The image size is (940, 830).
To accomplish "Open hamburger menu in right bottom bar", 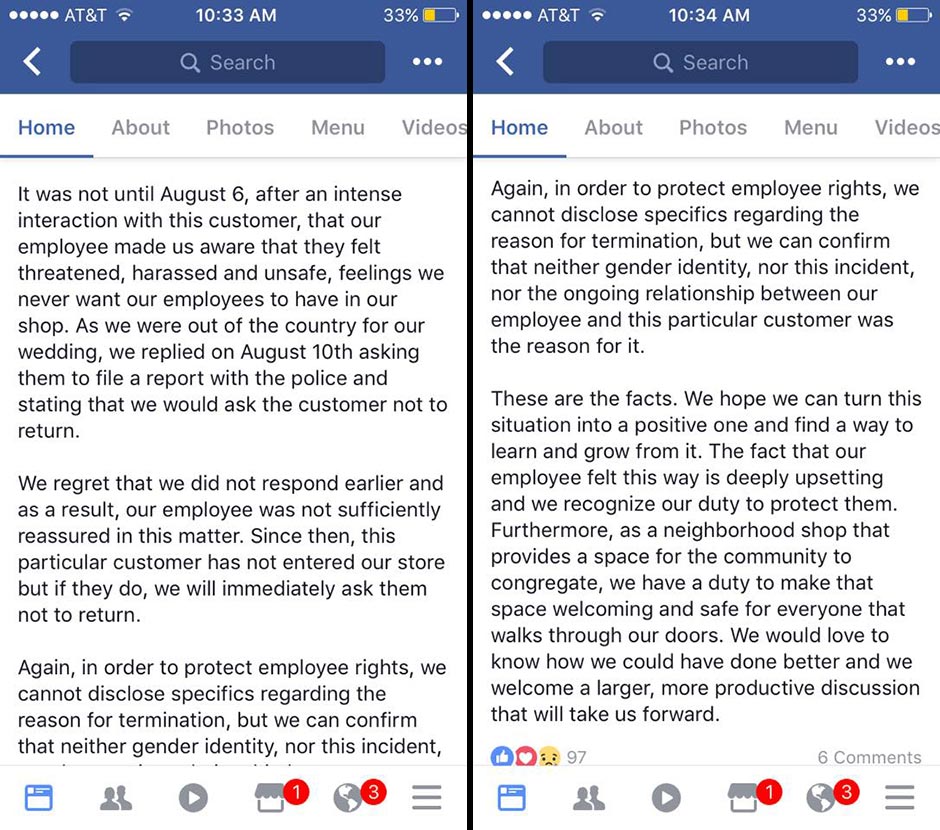I will click(900, 797).
